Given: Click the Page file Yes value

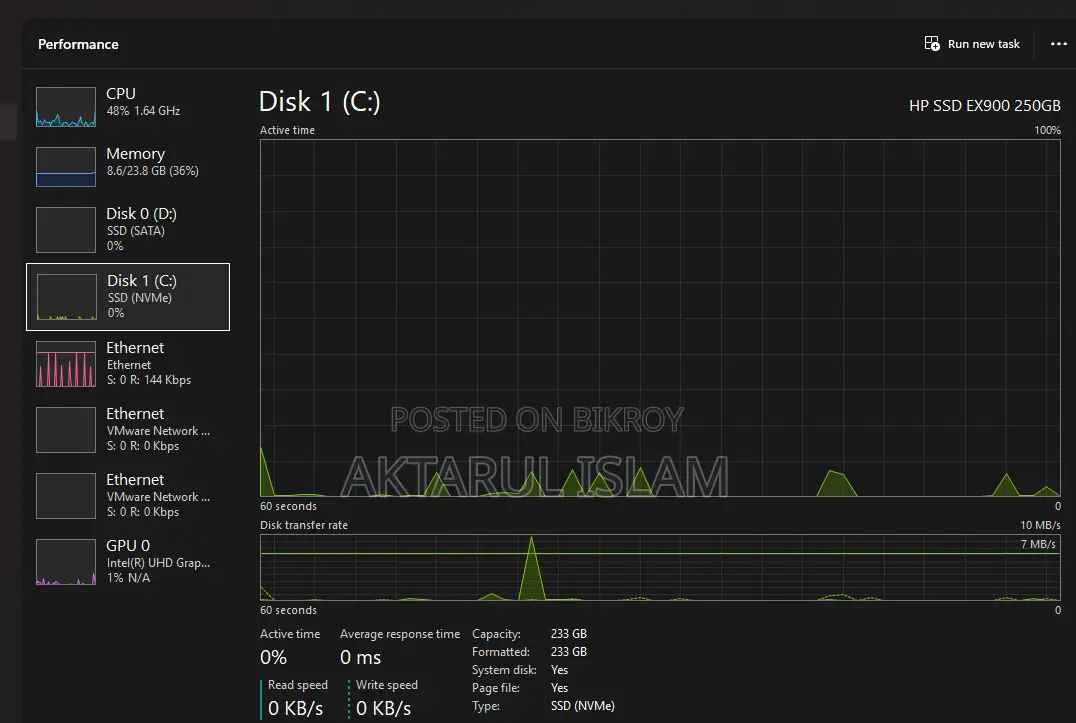Looking at the screenshot, I should 559,687.
